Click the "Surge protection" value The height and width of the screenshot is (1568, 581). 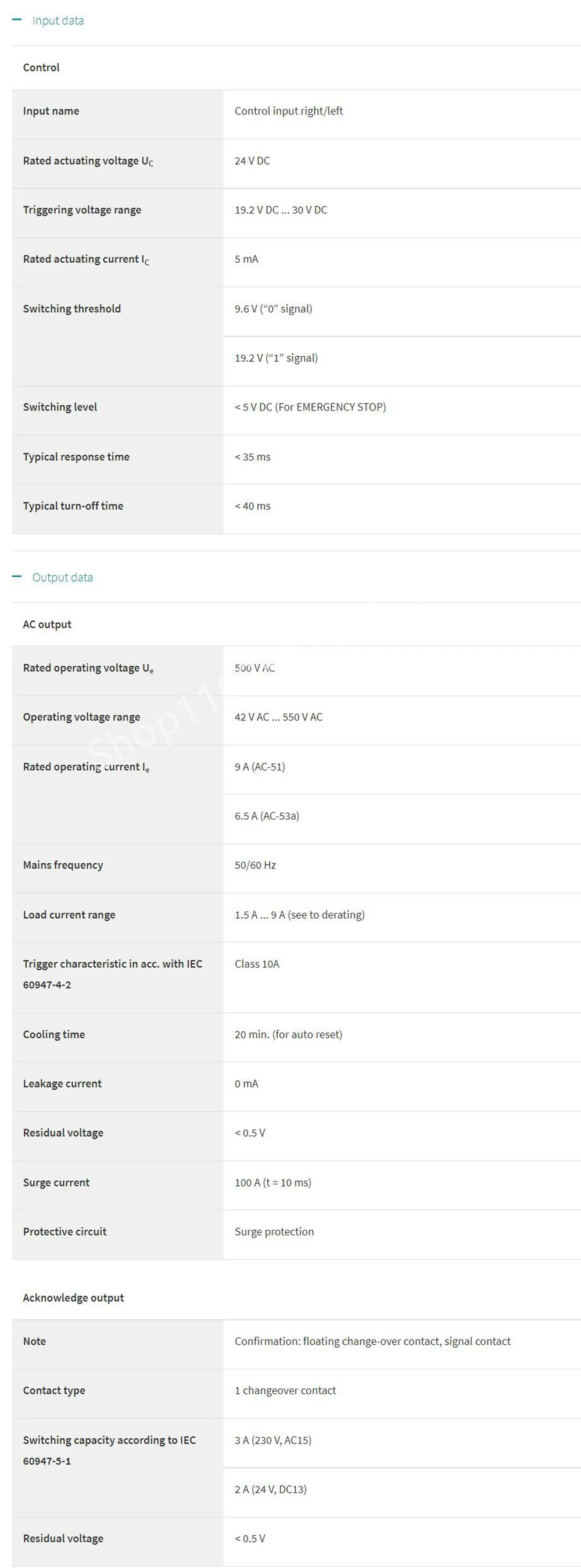pyautogui.click(x=274, y=1231)
